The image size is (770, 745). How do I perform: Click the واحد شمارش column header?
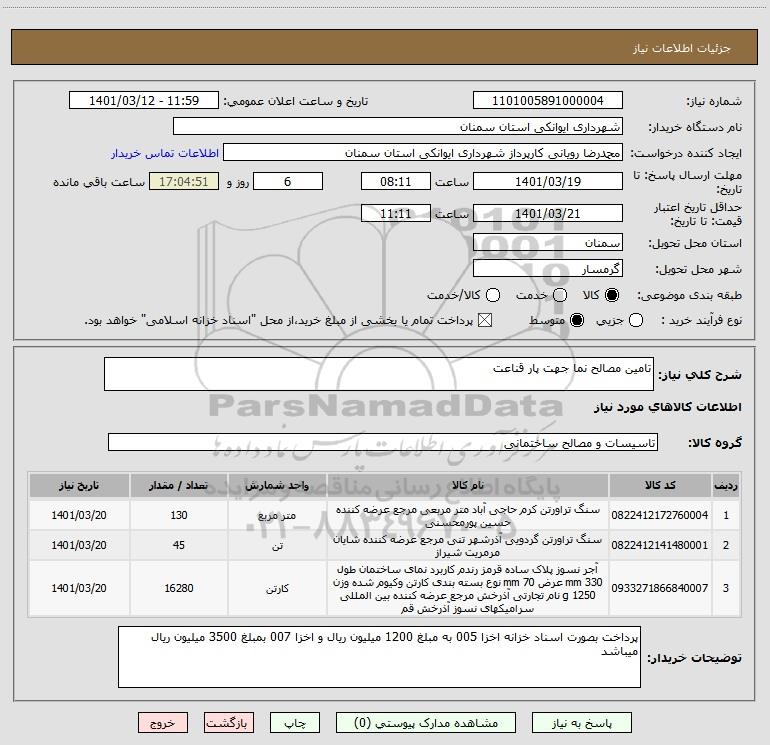click(x=277, y=485)
